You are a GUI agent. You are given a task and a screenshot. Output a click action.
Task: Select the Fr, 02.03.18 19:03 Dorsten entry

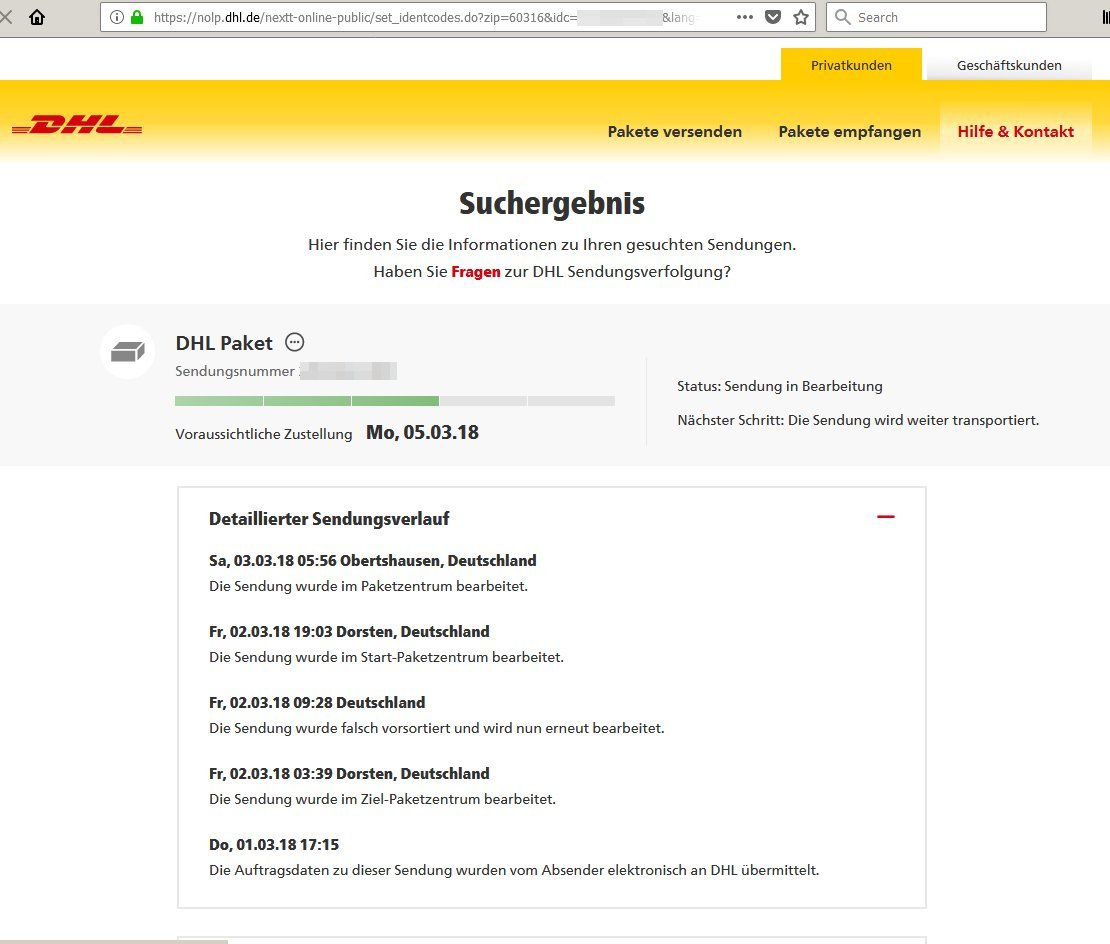349,631
